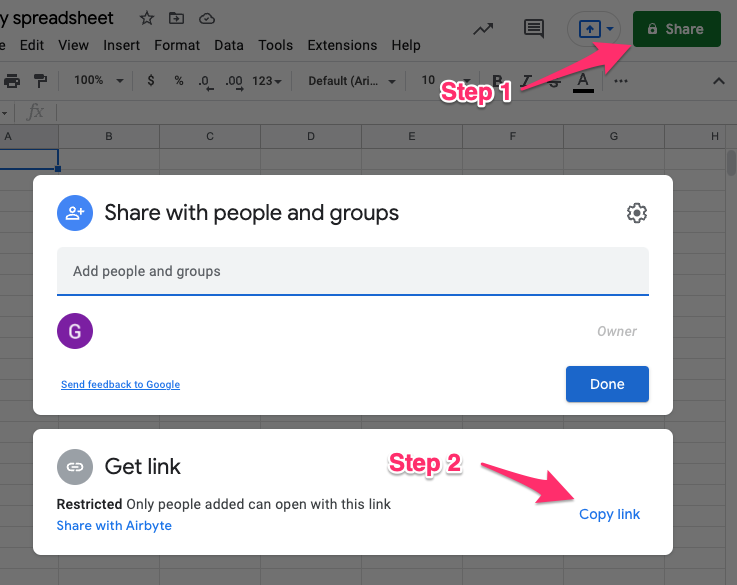Click the move to folder icon
Image resolution: width=737 pixels, height=585 pixels.
point(177,18)
